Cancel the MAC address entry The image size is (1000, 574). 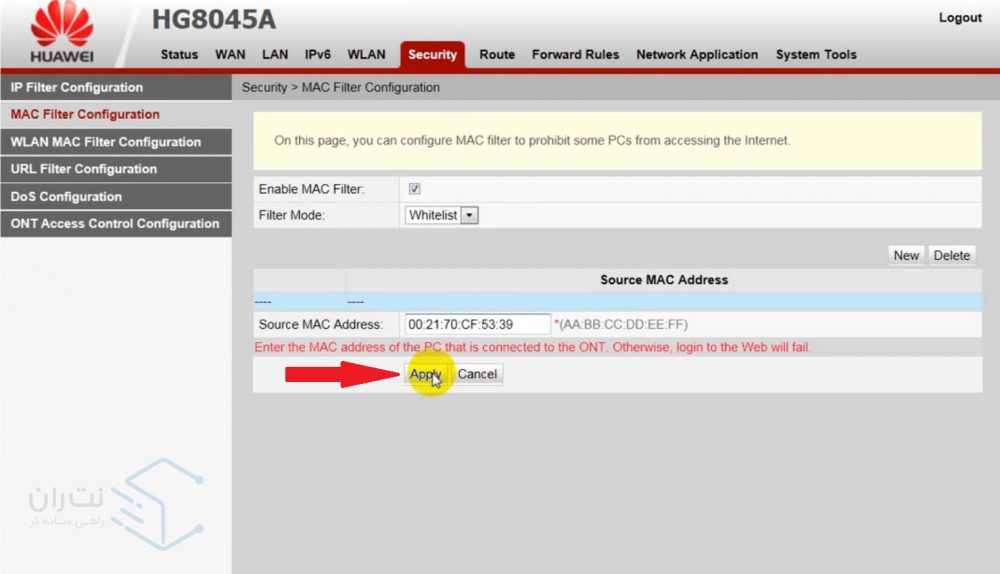(477, 374)
